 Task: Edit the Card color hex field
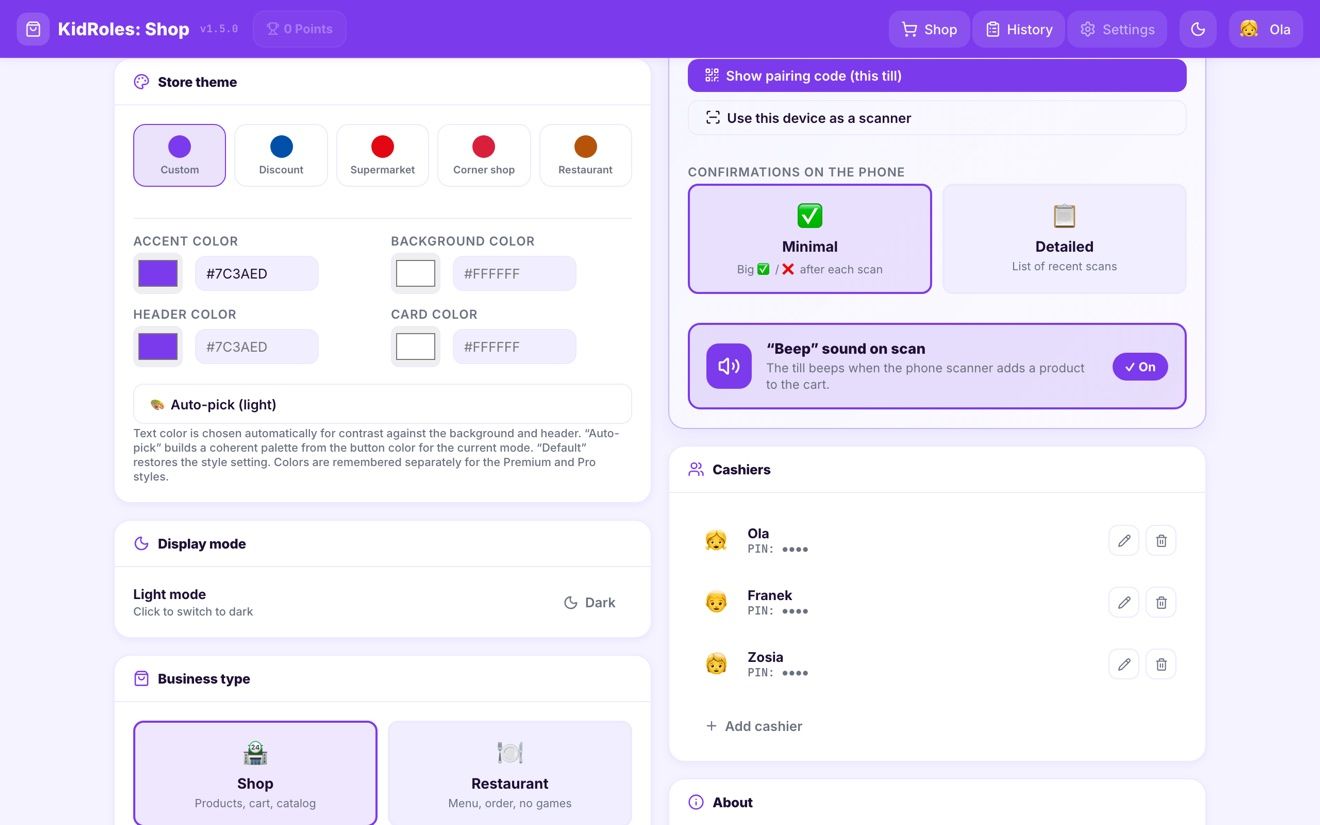(x=514, y=346)
